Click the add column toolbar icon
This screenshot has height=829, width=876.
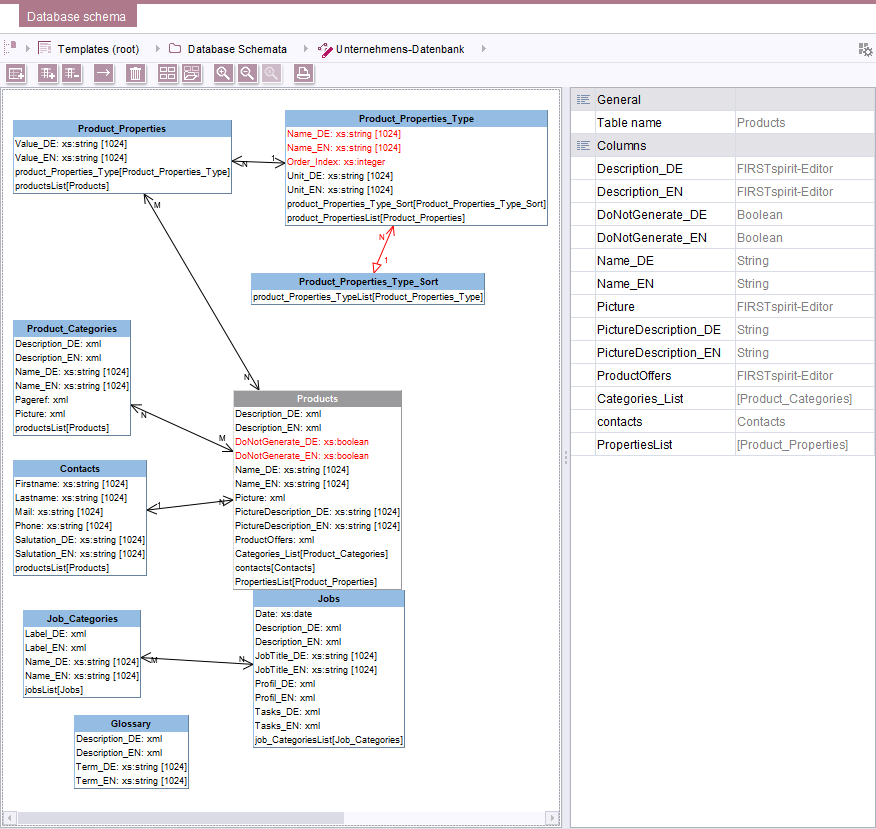[x=47, y=73]
